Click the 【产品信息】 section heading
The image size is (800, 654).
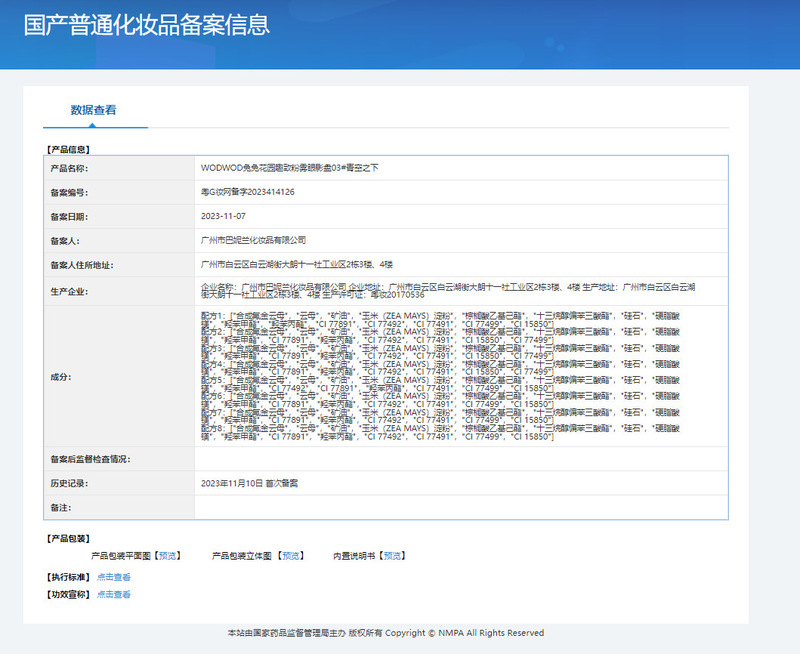[69, 149]
